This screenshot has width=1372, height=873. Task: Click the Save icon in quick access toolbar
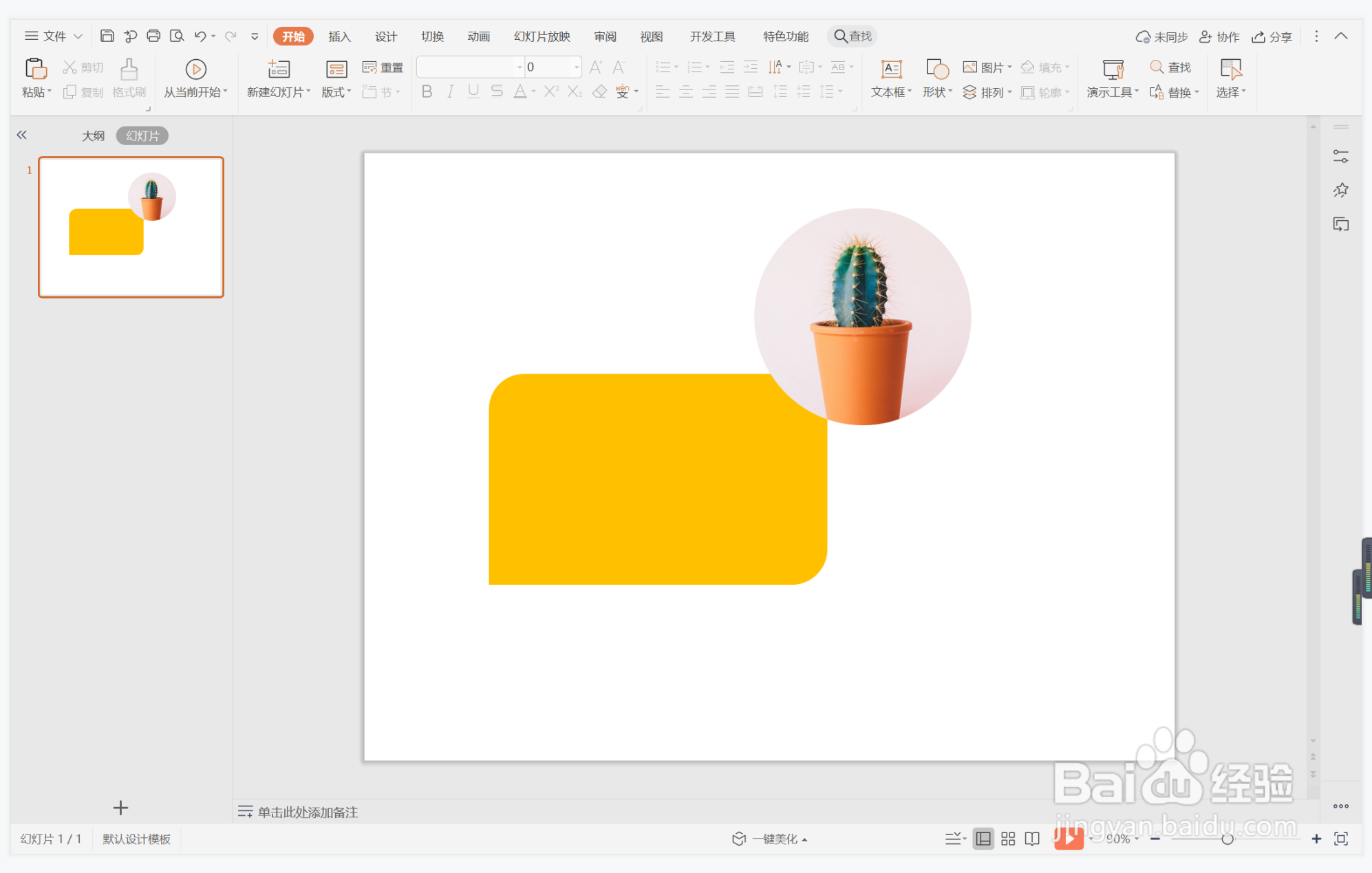[107, 36]
